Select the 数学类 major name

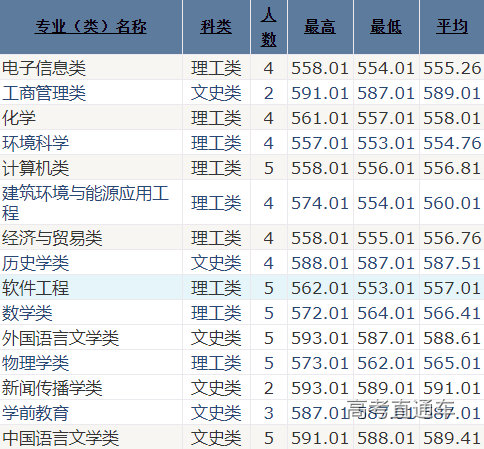tap(27, 313)
